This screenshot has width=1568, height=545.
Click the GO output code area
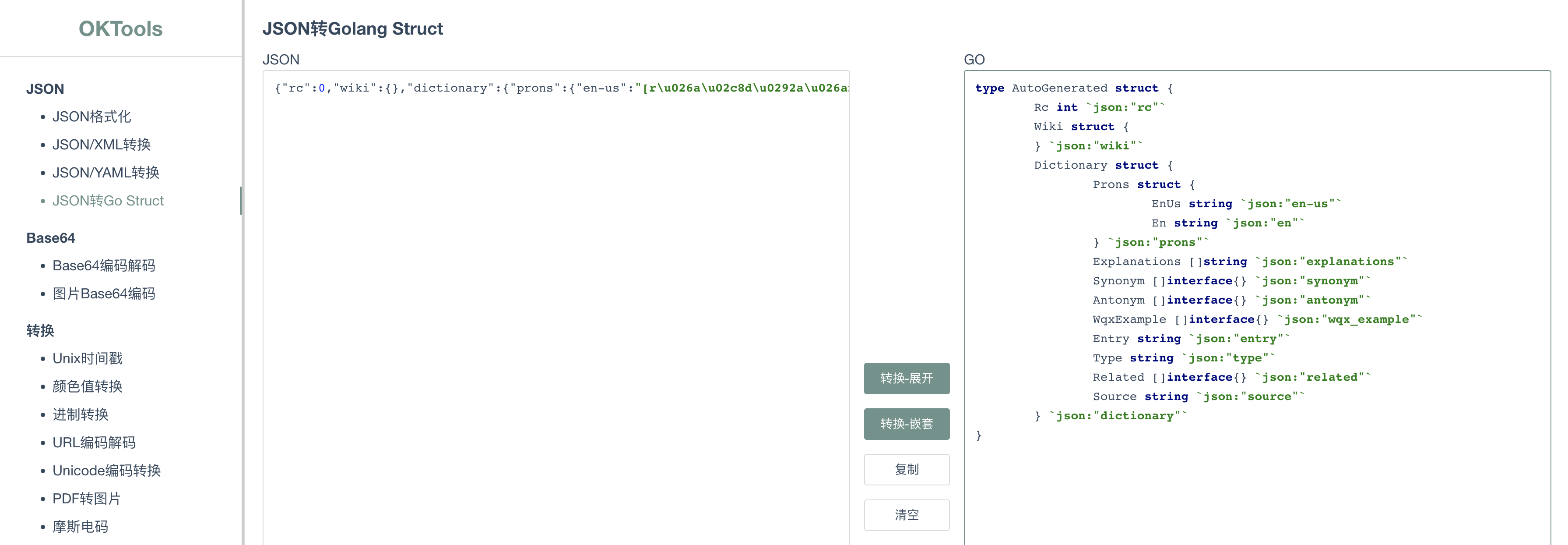(1257, 308)
